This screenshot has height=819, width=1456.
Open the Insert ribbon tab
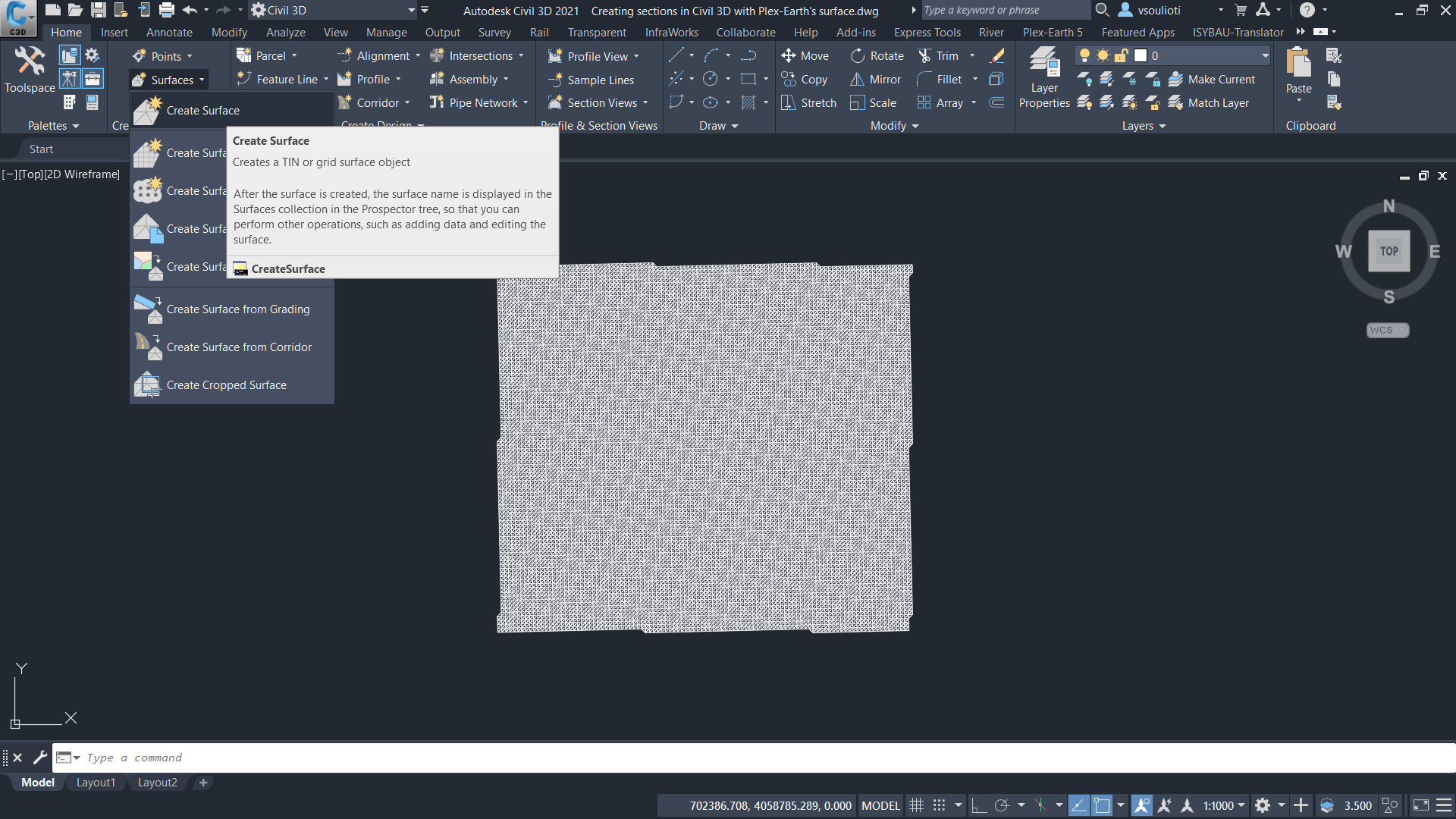[x=115, y=33]
